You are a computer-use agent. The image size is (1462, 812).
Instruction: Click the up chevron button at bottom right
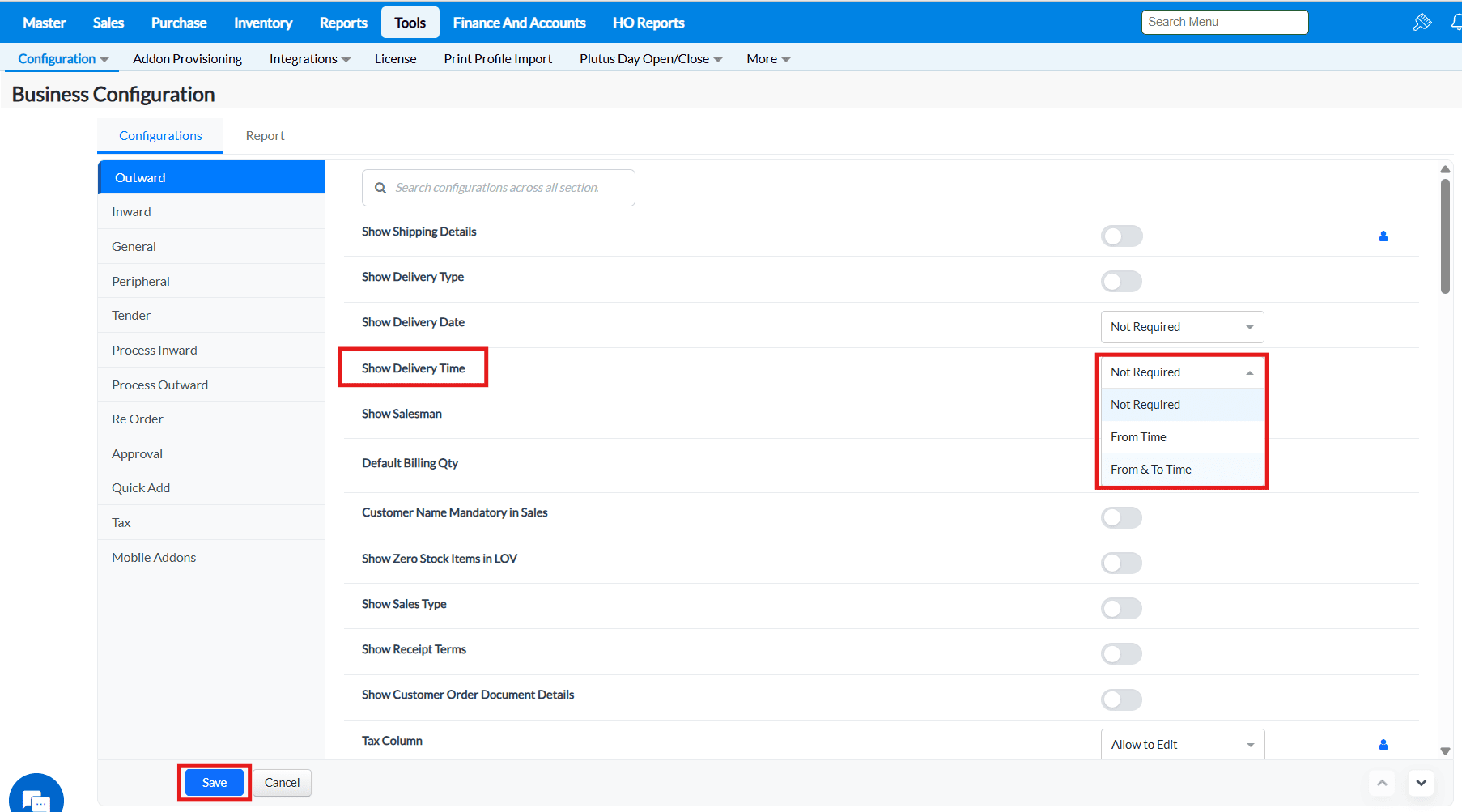[x=1382, y=783]
